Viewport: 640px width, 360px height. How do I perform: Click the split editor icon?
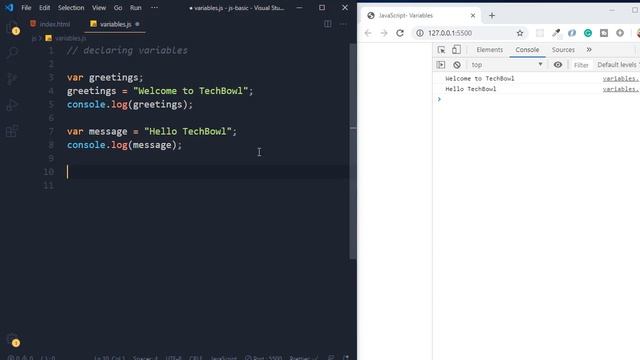(x=327, y=24)
